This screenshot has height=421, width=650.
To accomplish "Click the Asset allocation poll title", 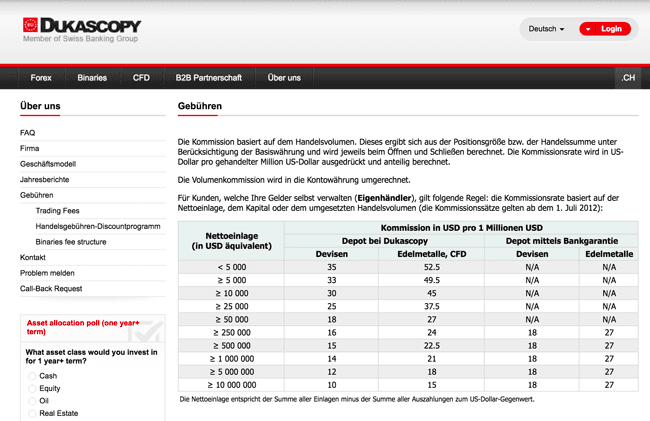I will [83, 327].
